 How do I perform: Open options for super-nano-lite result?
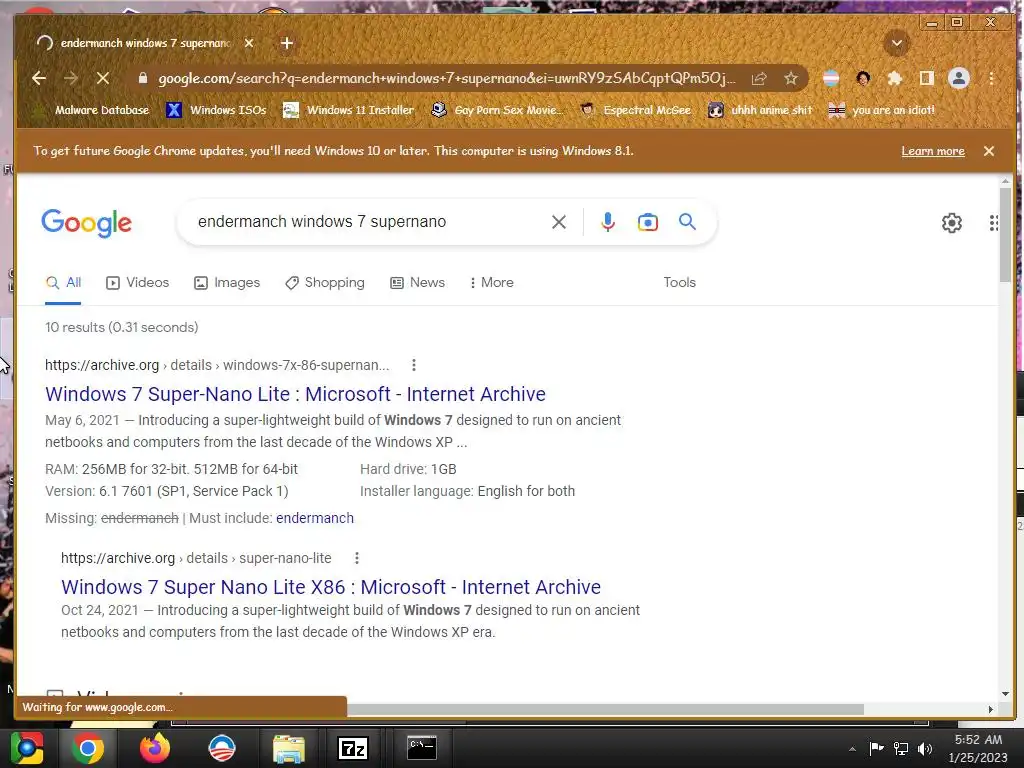357,558
